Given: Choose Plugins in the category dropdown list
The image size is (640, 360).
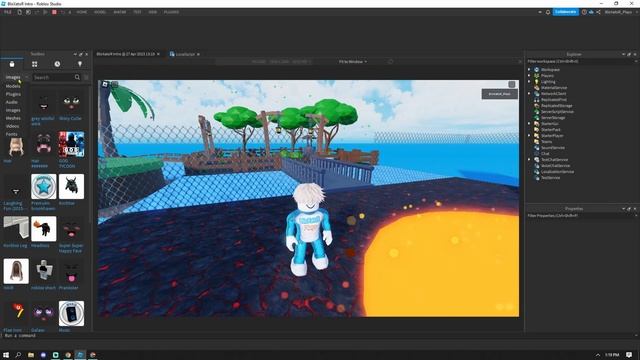Looking at the screenshot, I should pyautogui.click(x=13, y=94).
